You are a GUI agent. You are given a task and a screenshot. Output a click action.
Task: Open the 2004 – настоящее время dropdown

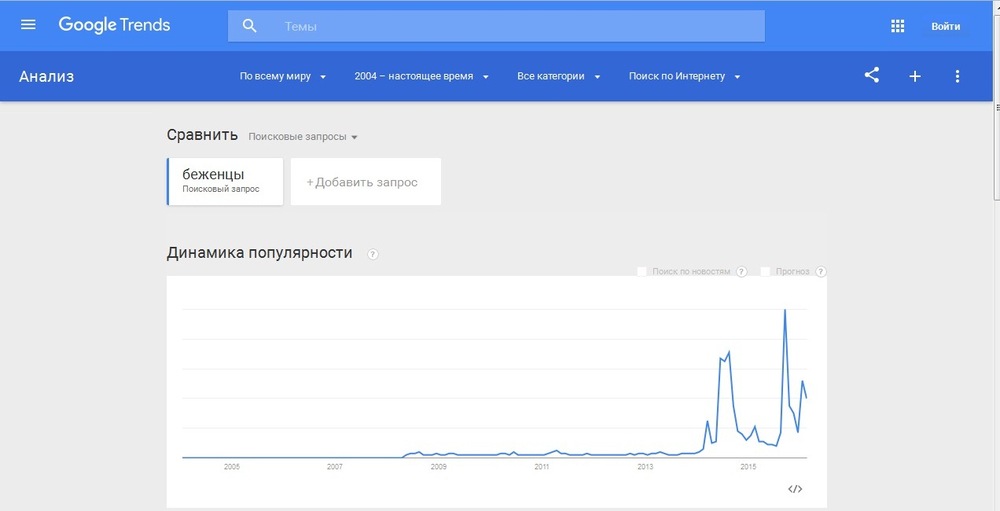(x=422, y=76)
